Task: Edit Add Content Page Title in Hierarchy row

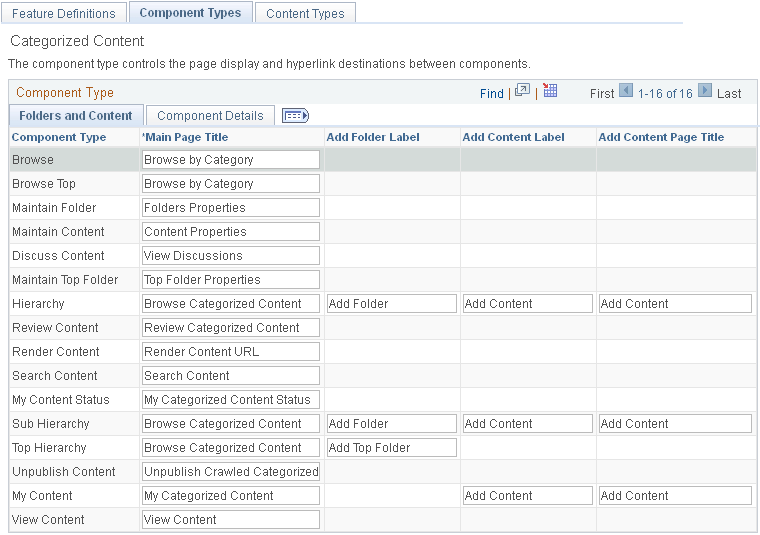Action: [675, 303]
